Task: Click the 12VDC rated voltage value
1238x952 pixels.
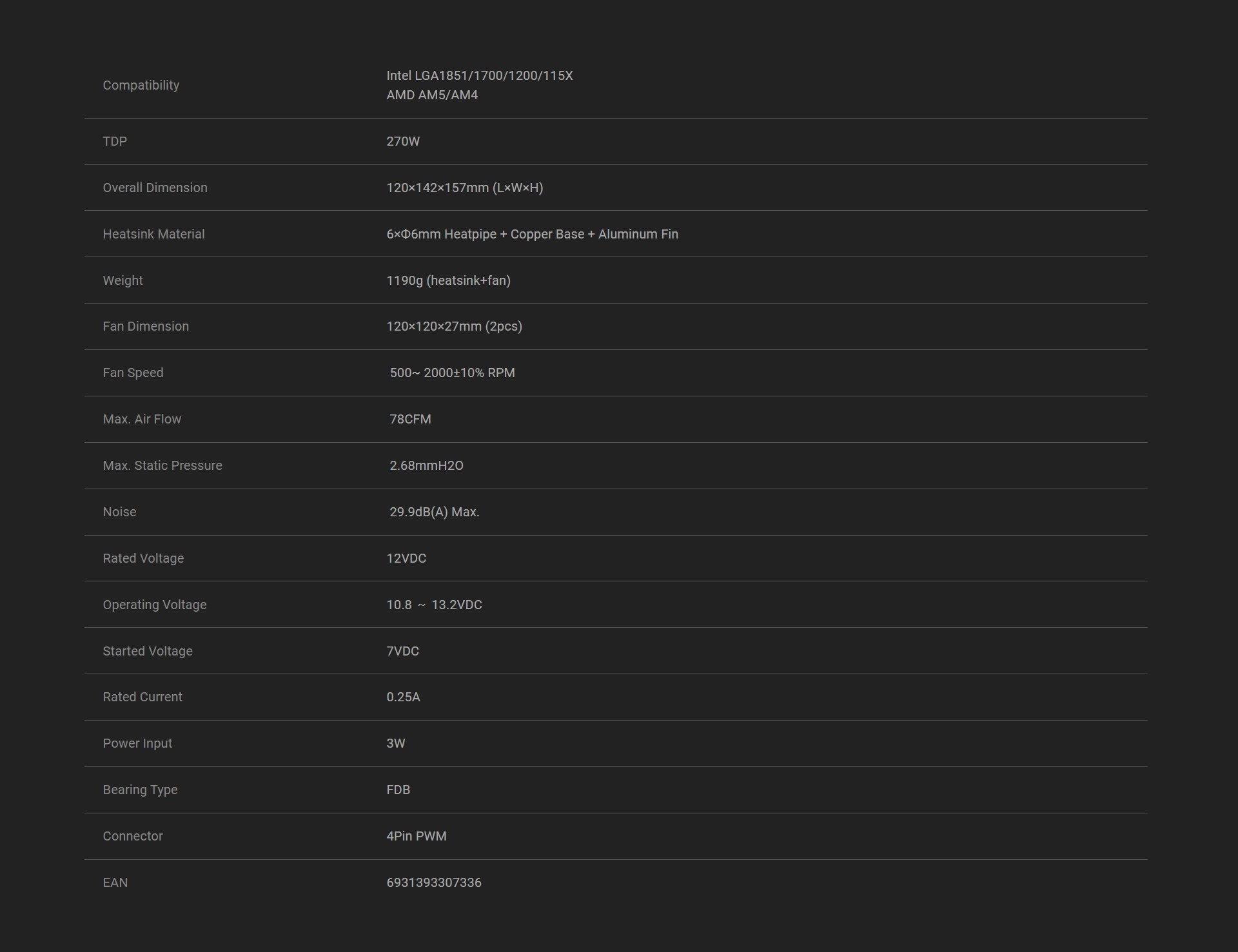Action: [x=406, y=558]
